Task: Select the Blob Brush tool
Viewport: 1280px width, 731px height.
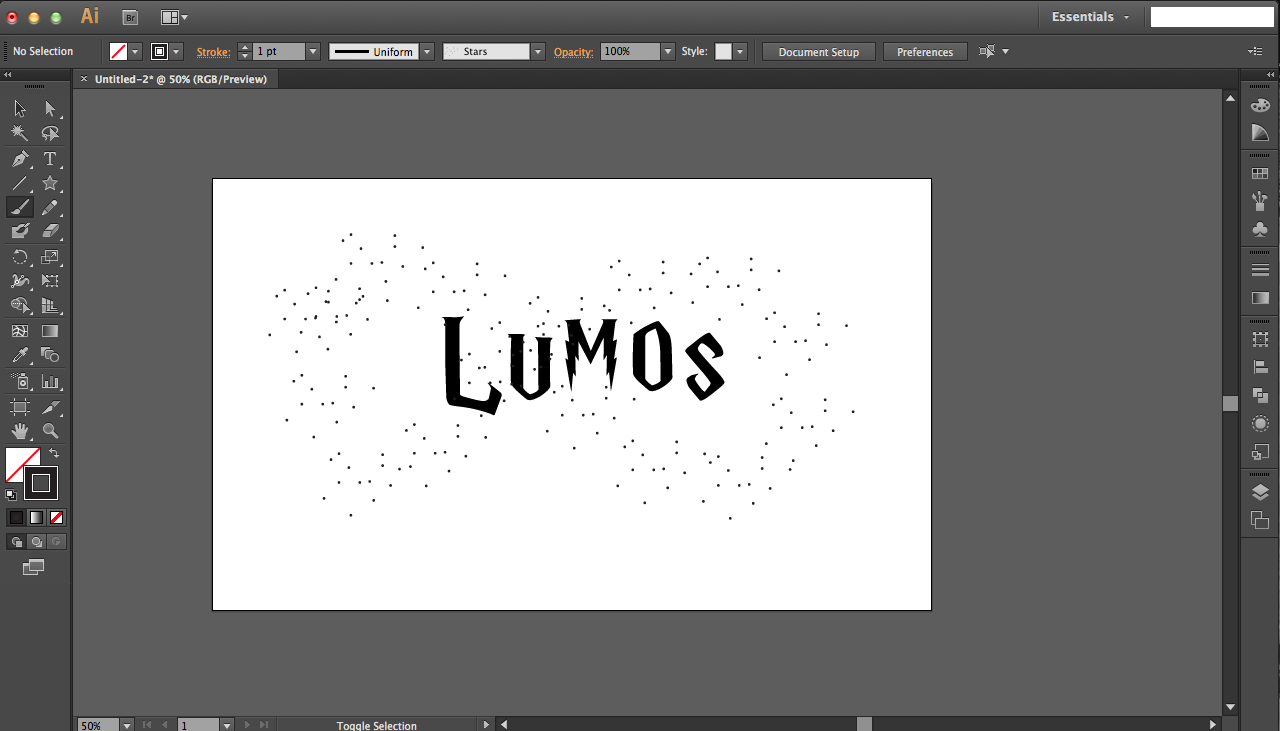Action: click(20, 231)
